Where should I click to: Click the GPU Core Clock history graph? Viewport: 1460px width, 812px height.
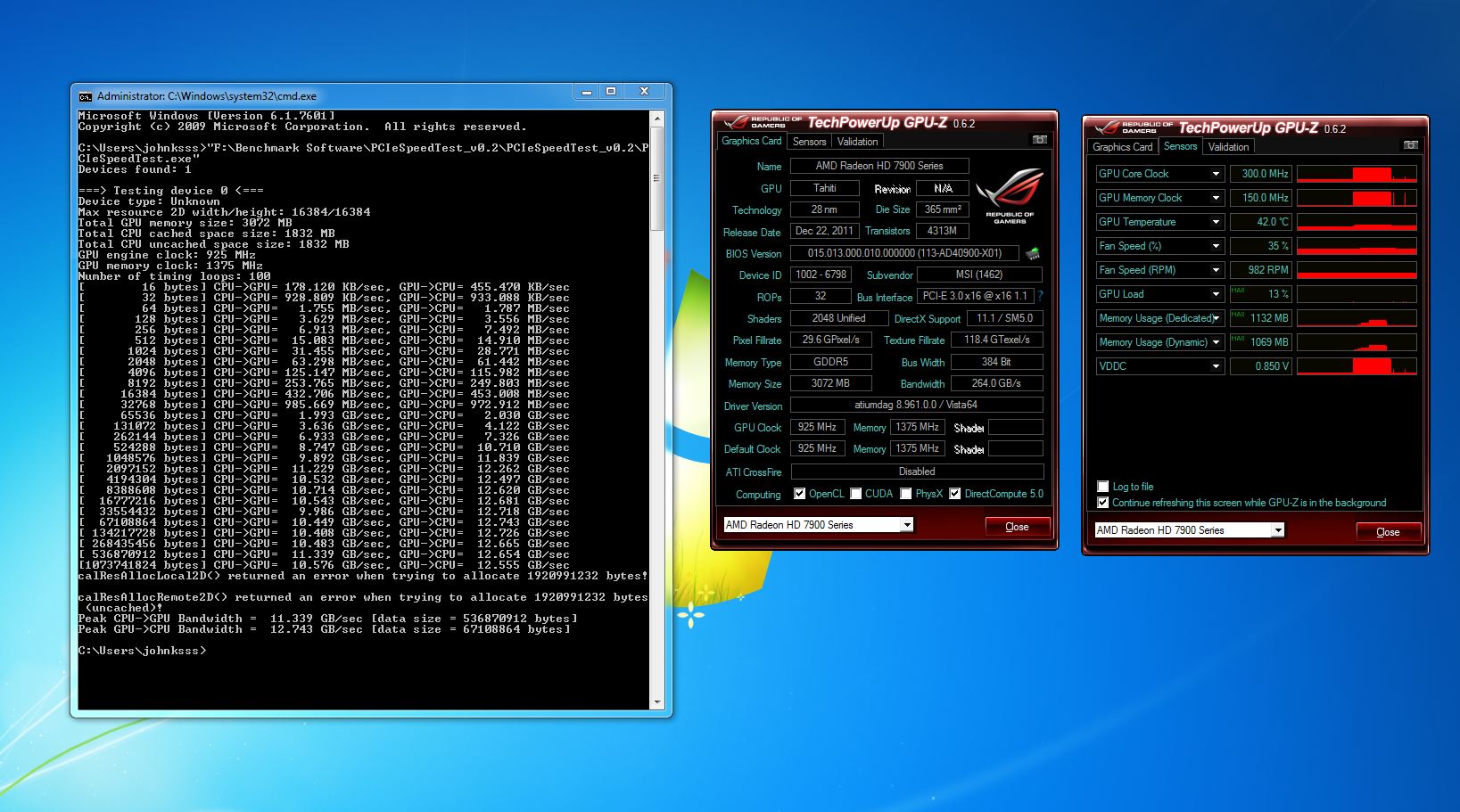pyautogui.click(x=1357, y=174)
